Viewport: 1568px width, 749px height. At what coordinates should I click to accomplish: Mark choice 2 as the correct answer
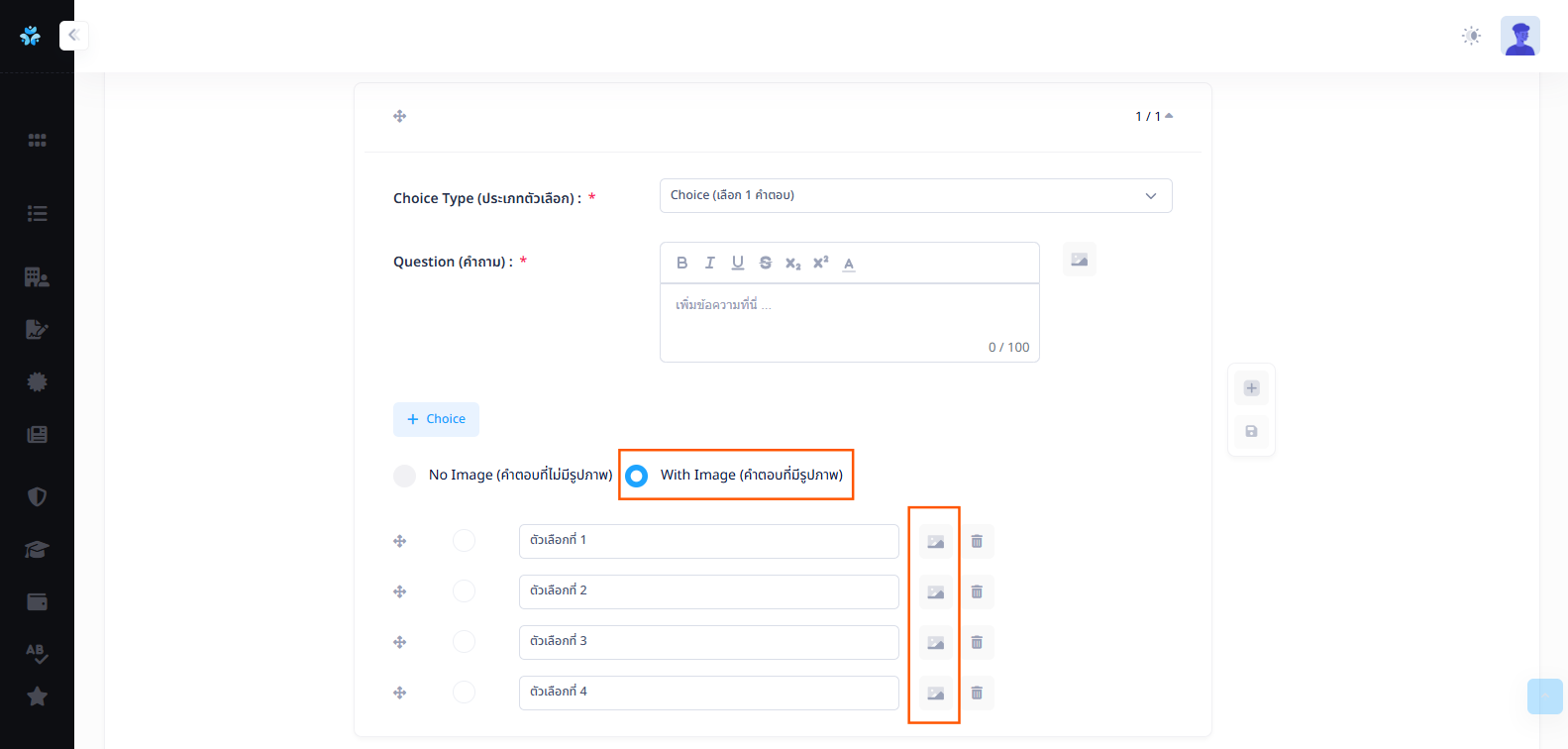pyautogui.click(x=464, y=591)
